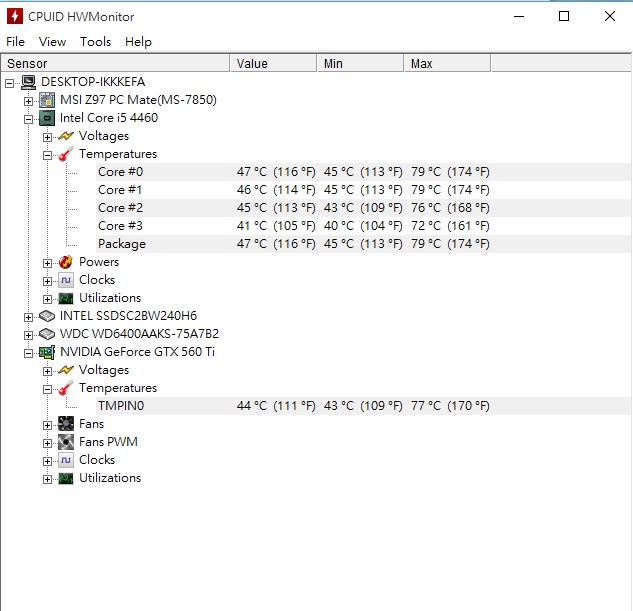
Task: Click the GPU Temperatures thermometer icon
Action: (66, 388)
